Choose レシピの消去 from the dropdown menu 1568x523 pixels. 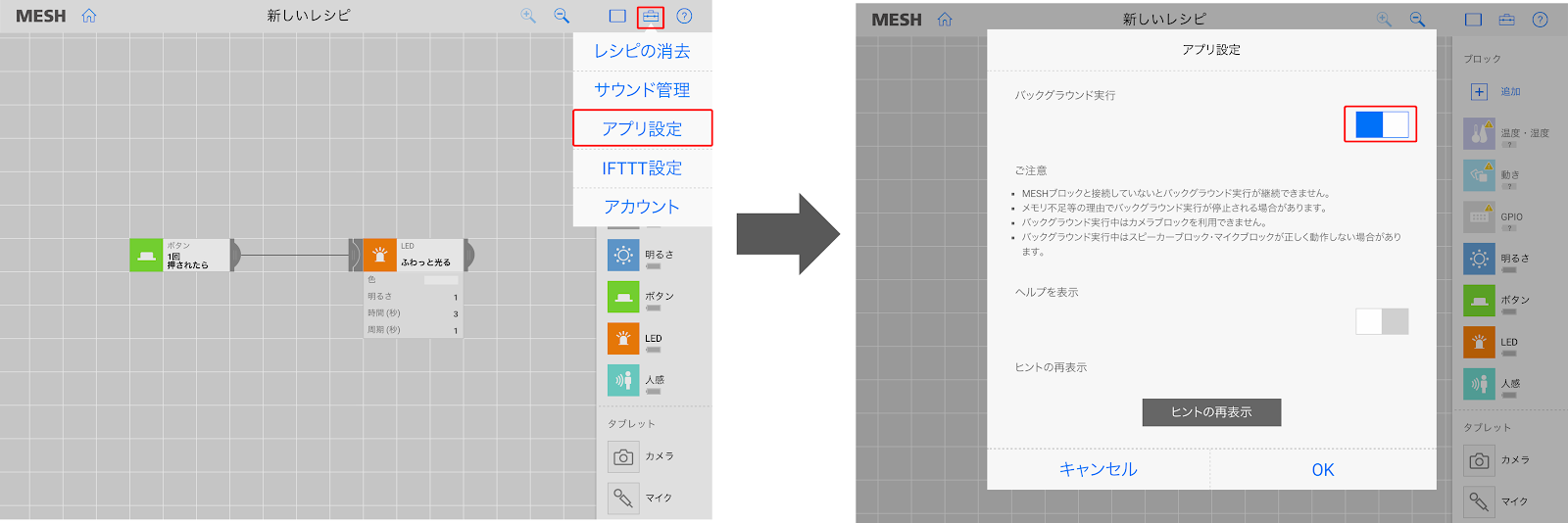click(x=642, y=51)
